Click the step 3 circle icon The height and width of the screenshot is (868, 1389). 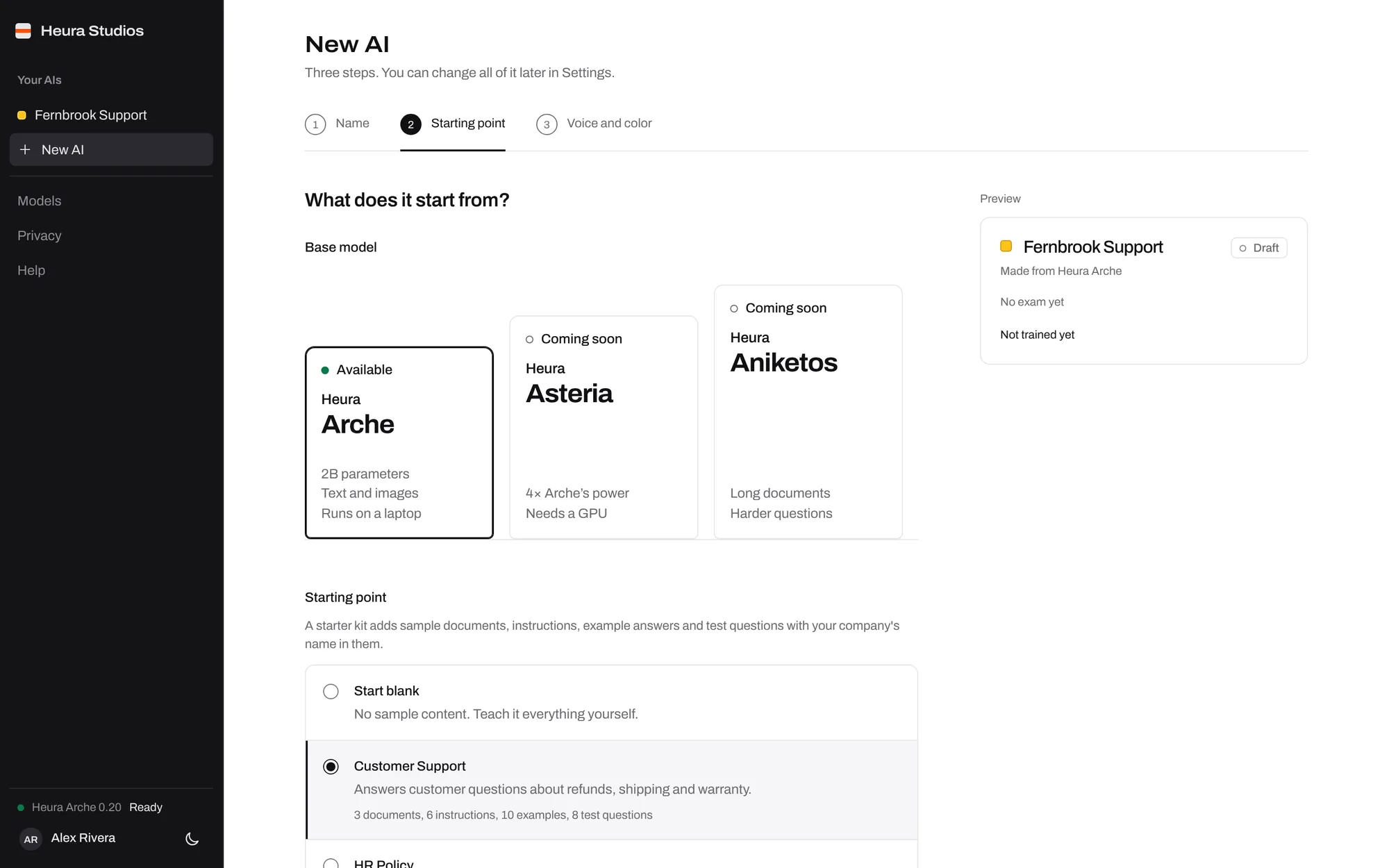pos(547,124)
